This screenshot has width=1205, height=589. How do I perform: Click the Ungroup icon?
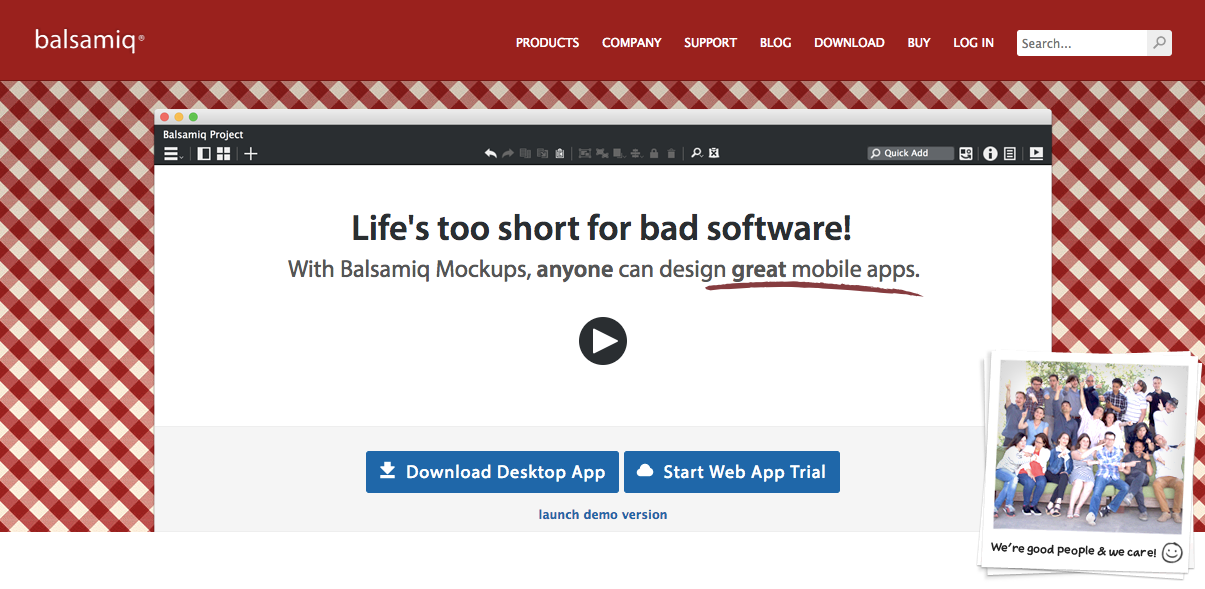pos(602,153)
